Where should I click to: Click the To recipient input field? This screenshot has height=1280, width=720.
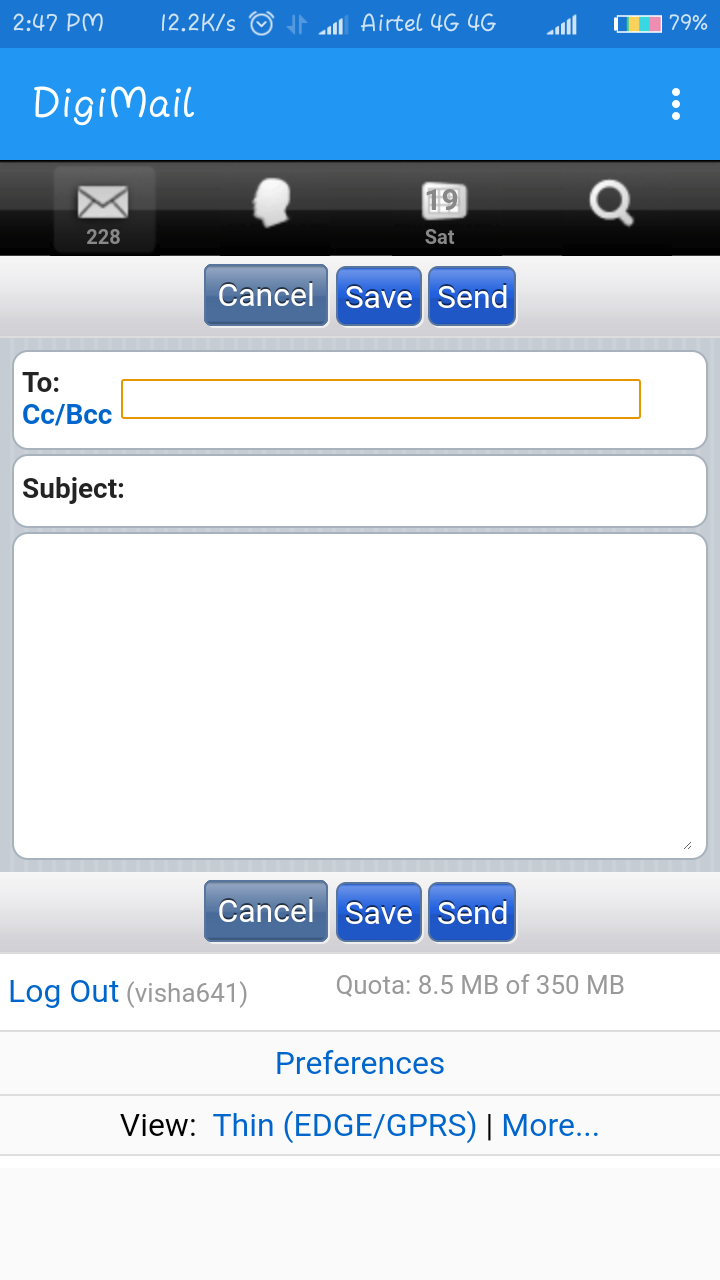click(379, 398)
